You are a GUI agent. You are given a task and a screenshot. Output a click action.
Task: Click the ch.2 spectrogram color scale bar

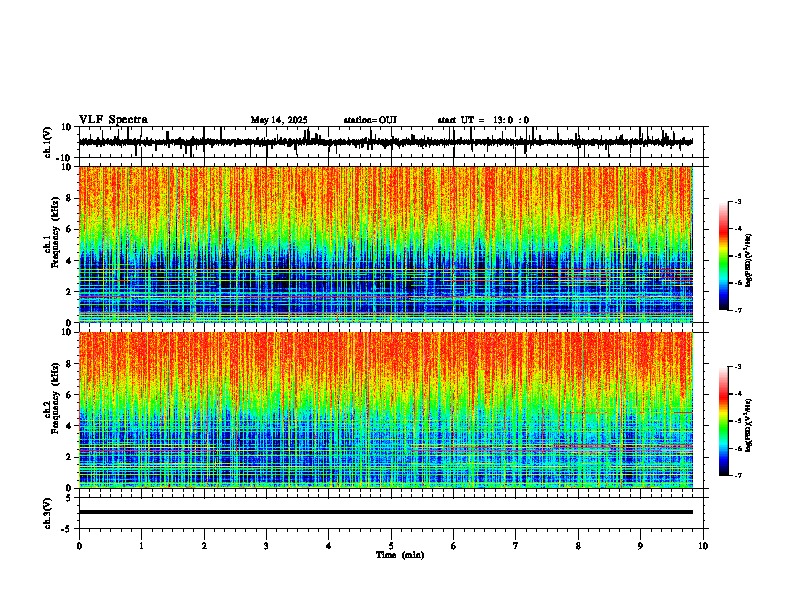723,421
